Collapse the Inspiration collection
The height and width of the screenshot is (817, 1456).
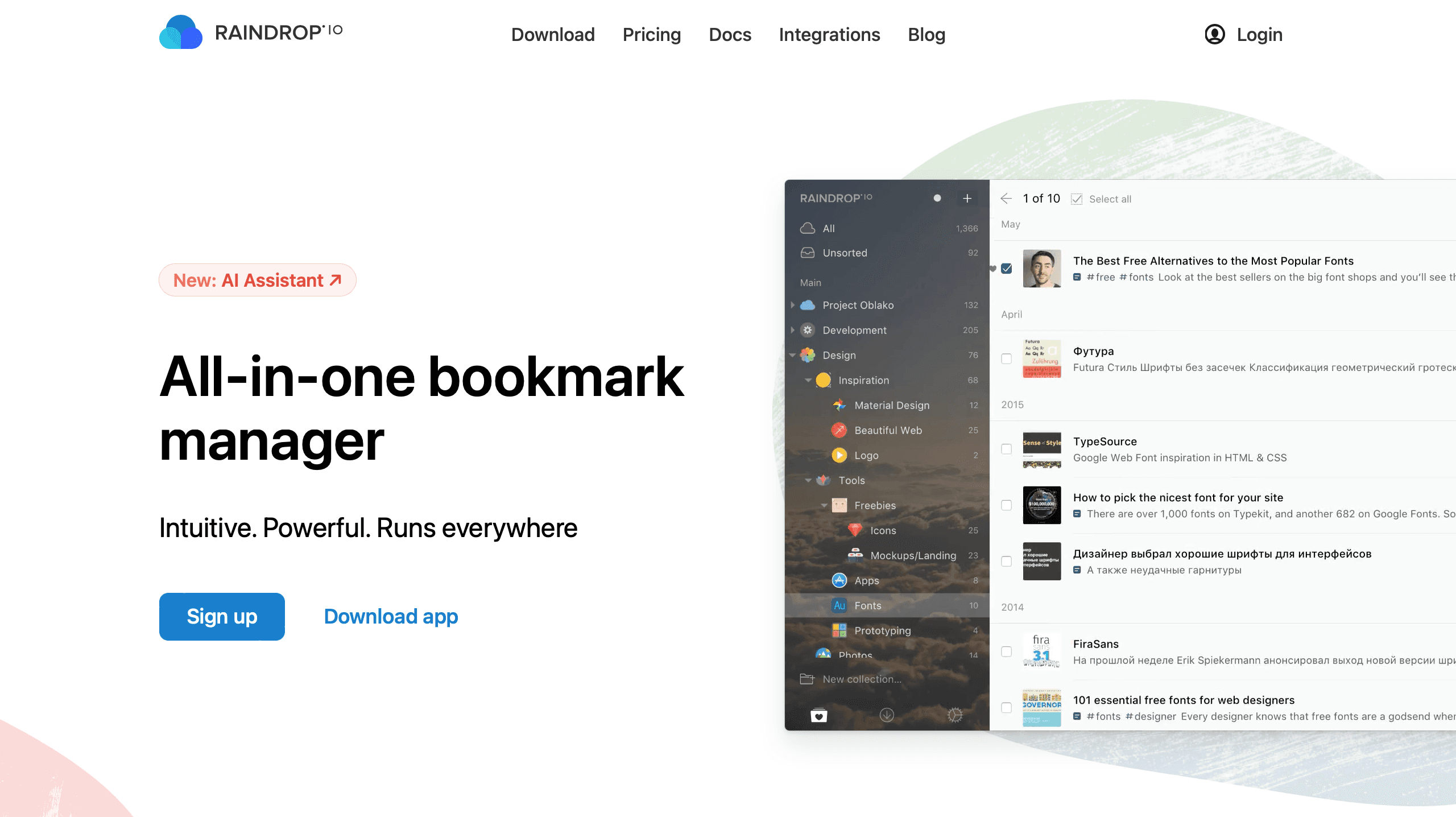808,380
